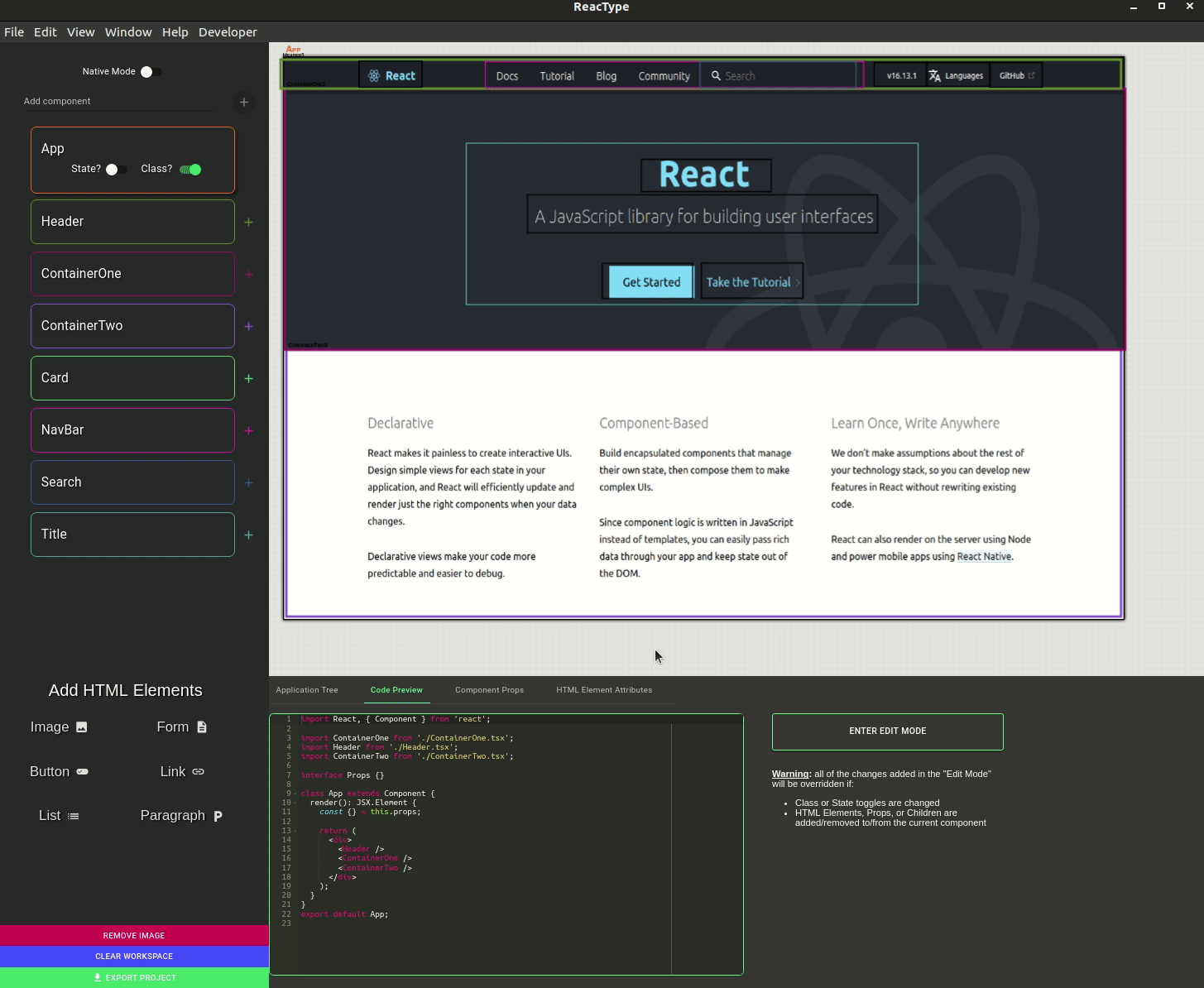Add Card component with its plus icon
Image resolution: width=1204 pixels, height=988 pixels.
(248, 378)
